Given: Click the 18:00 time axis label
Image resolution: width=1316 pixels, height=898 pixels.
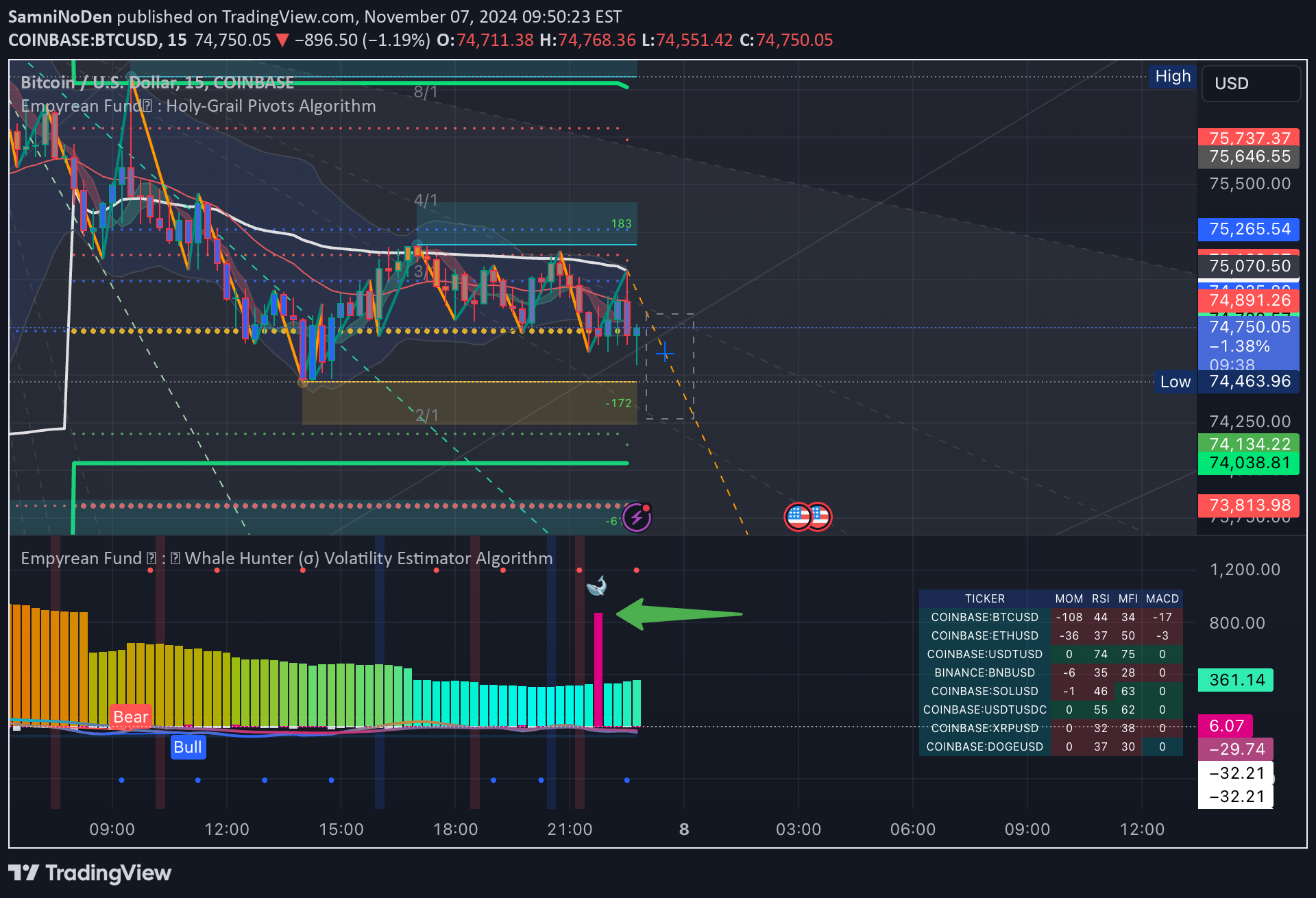Looking at the screenshot, I should 456,829.
